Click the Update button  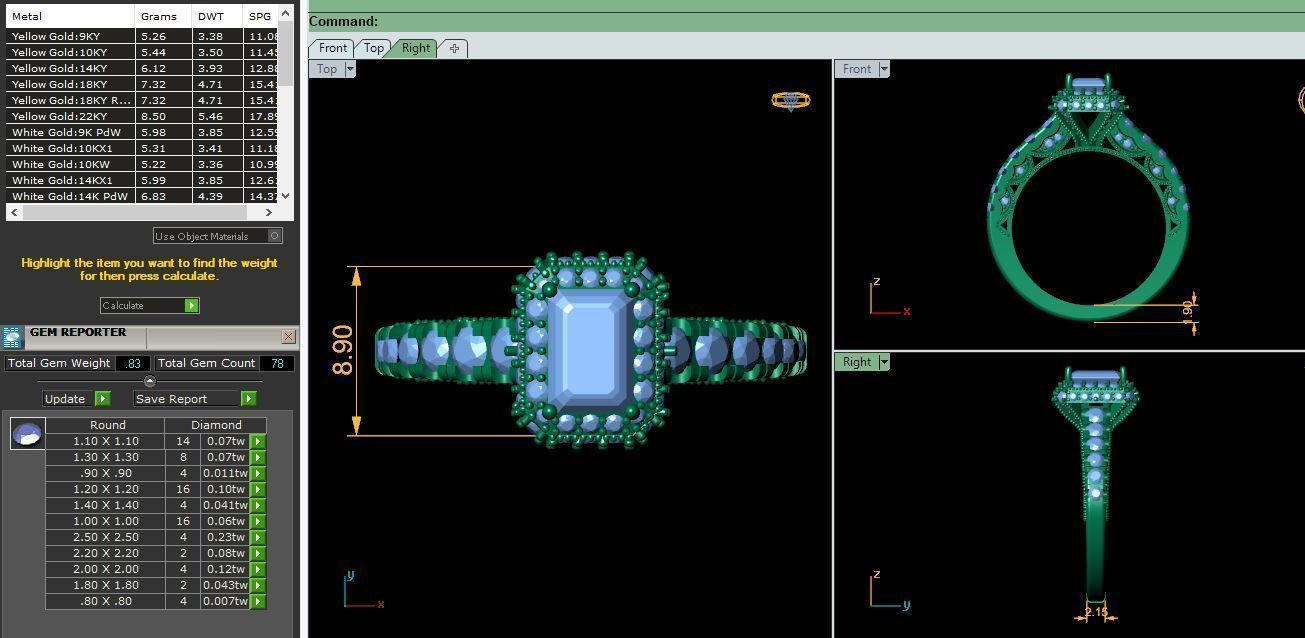68,399
